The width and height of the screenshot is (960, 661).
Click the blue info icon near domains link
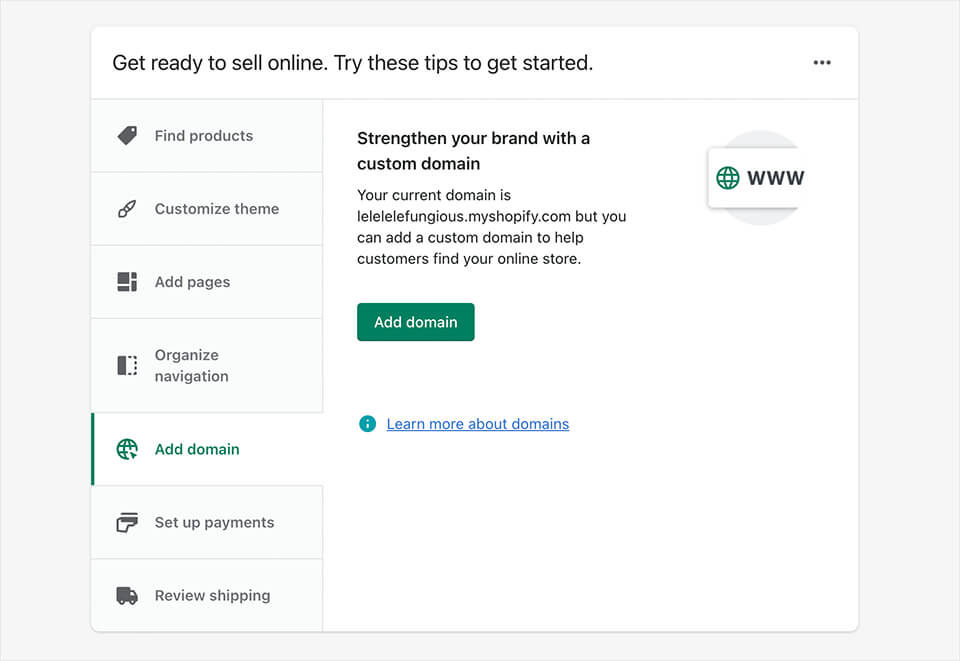click(x=368, y=424)
